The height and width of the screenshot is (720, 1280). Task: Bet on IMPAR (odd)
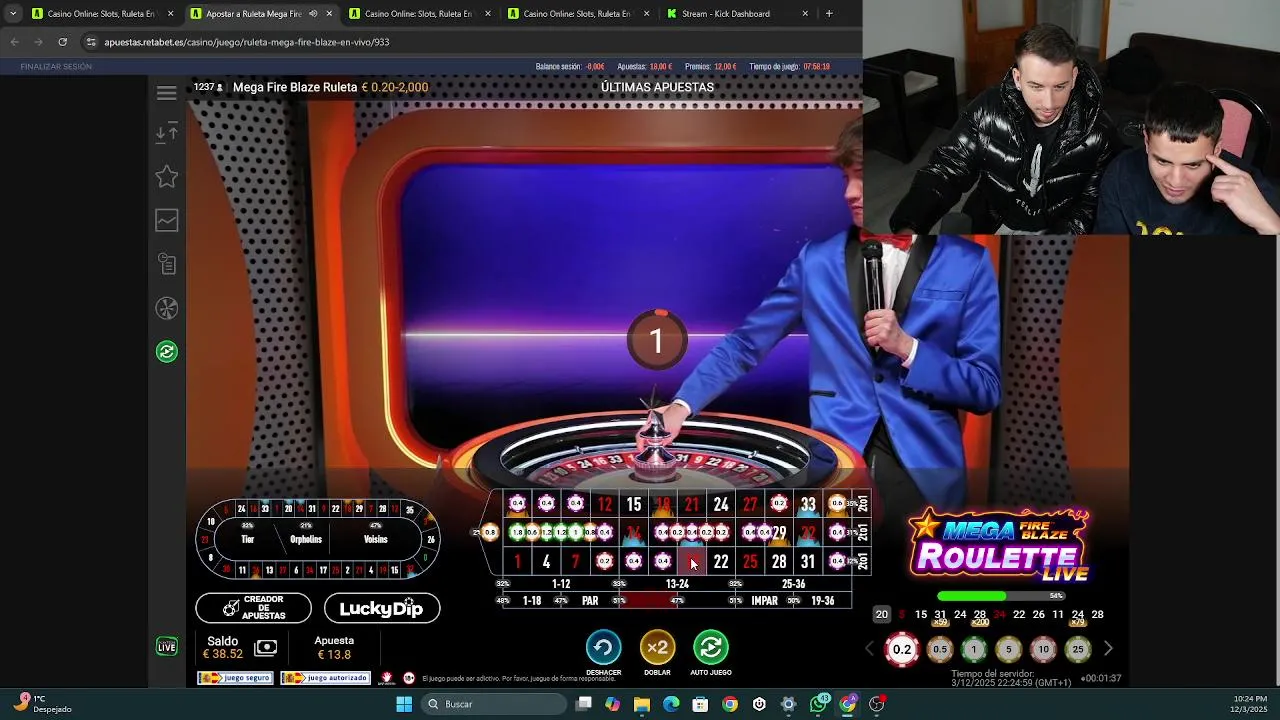point(764,601)
